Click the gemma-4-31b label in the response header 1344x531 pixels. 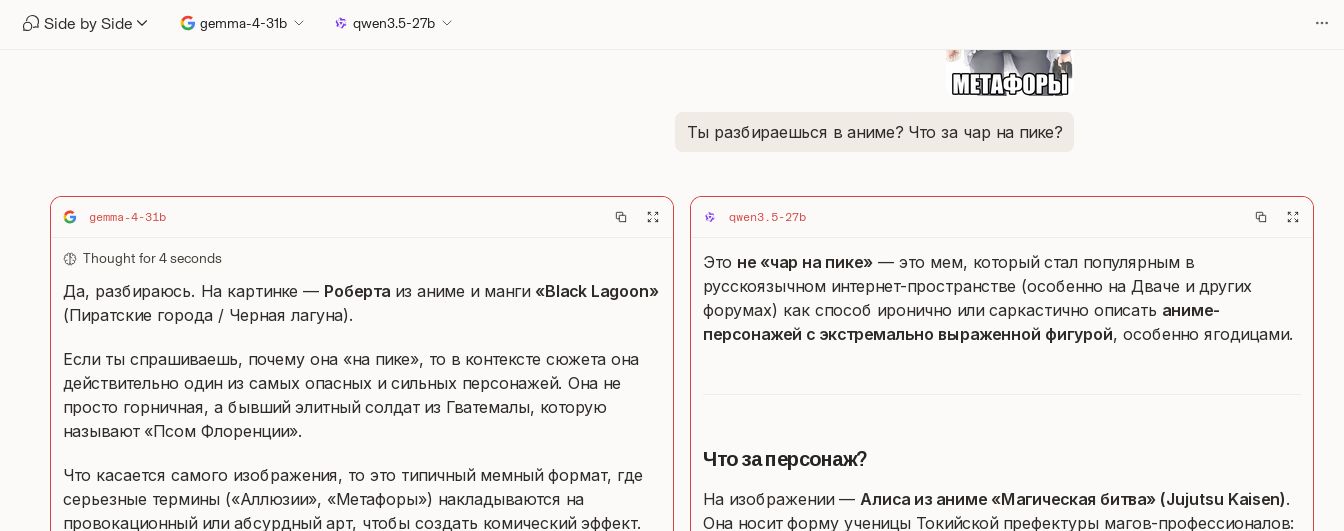pyautogui.click(x=128, y=217)
